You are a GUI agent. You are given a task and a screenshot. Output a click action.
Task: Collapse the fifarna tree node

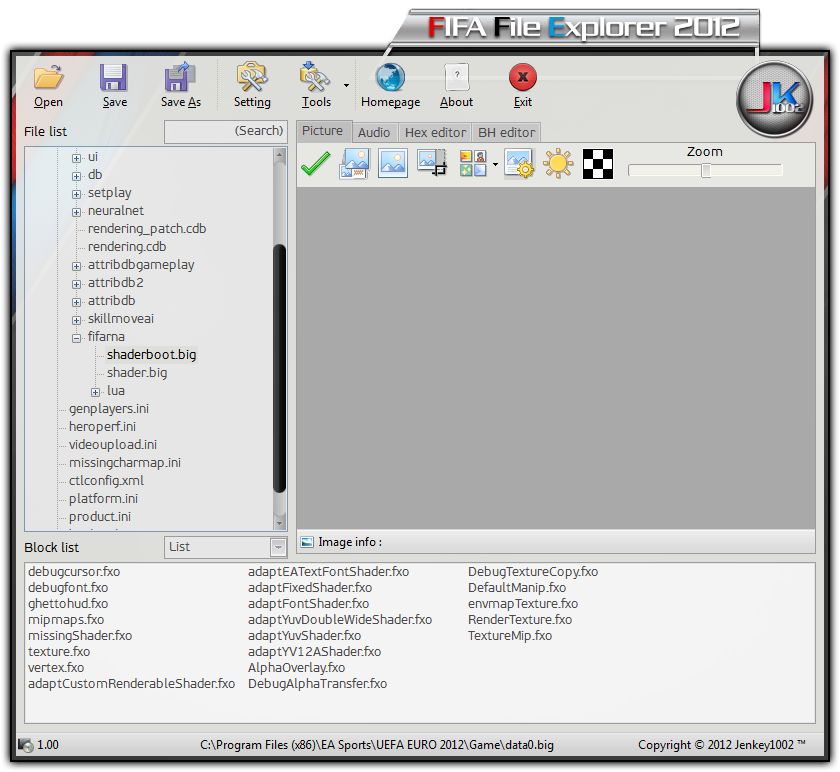77,338
